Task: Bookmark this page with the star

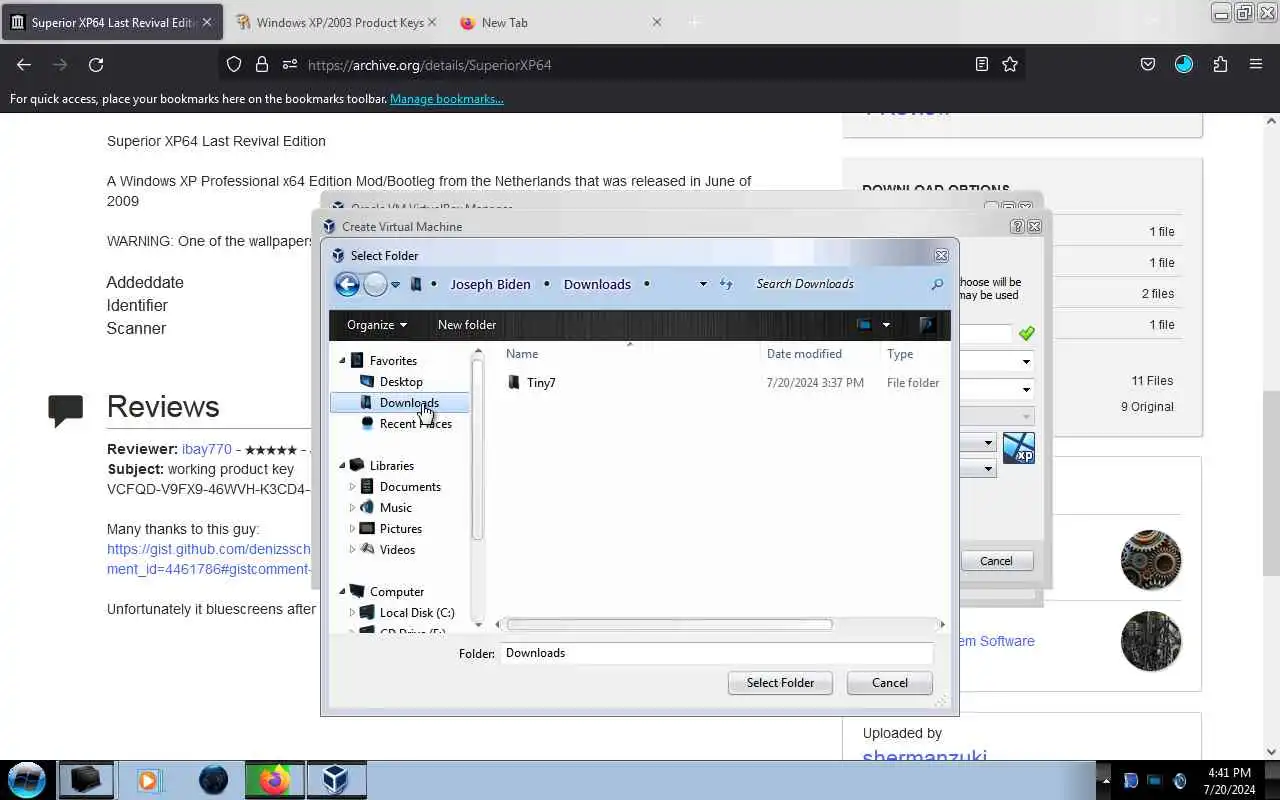Action: click(x=1010, y=64)
